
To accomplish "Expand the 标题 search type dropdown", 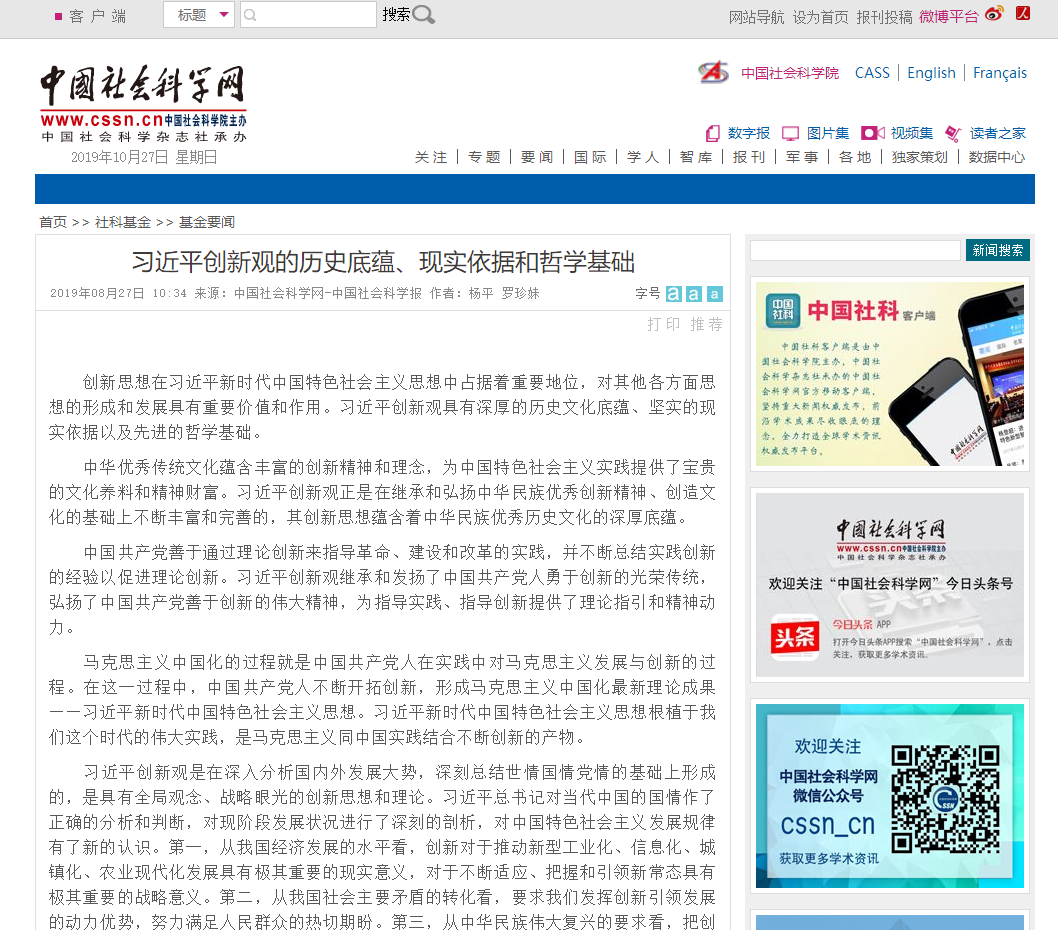I will coord(224,14).
